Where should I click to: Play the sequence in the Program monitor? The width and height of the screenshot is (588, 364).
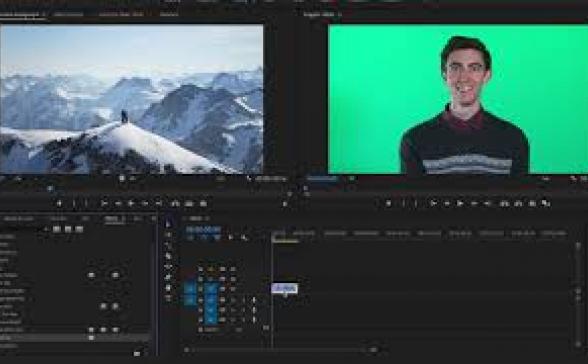pos(460,204)
